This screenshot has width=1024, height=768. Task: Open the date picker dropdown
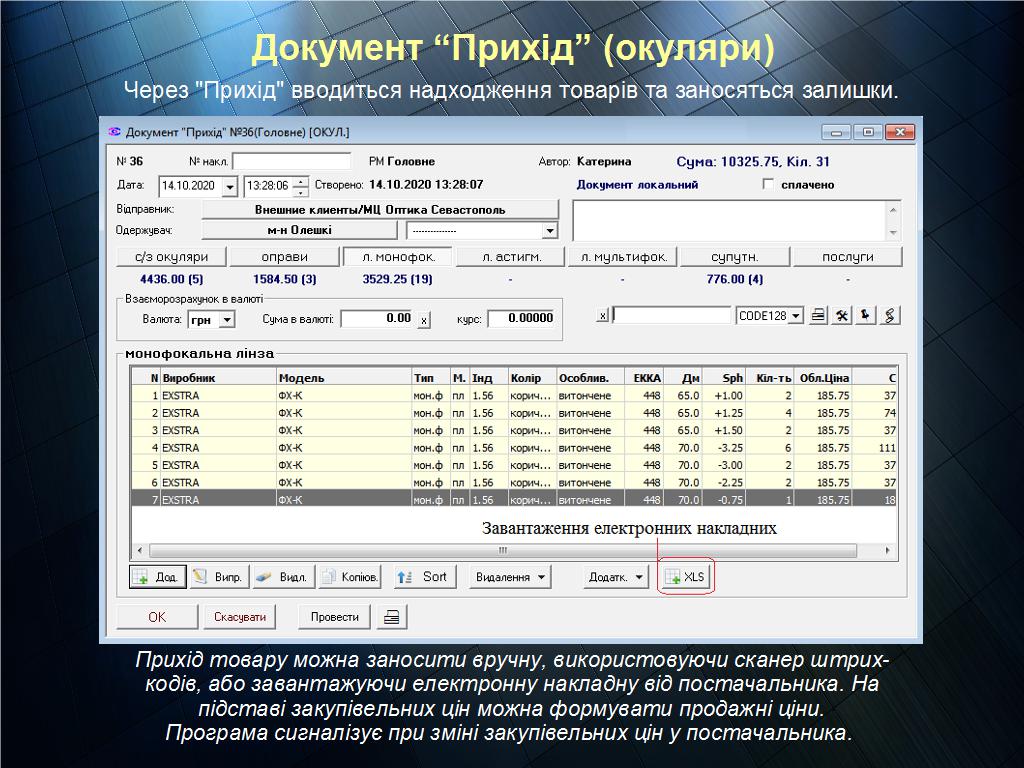pyautogui.click(x=229, y=186)
